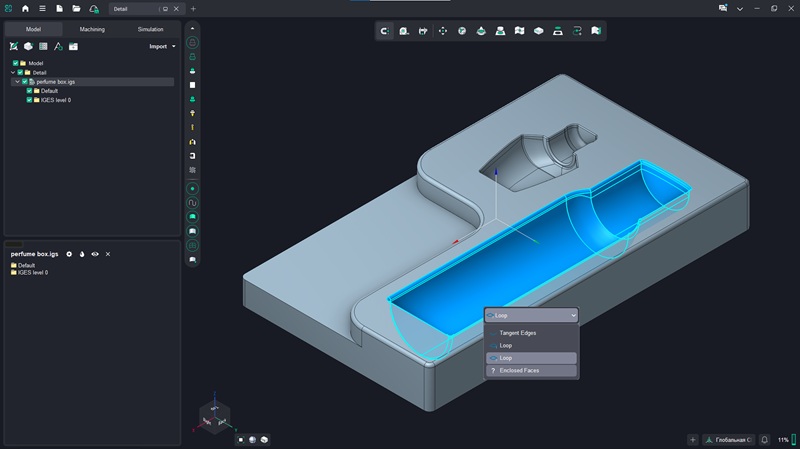Viewport: 800px width, 449px height.
Task: Open the hamburger main menu
Action: (x=42, y=8)
